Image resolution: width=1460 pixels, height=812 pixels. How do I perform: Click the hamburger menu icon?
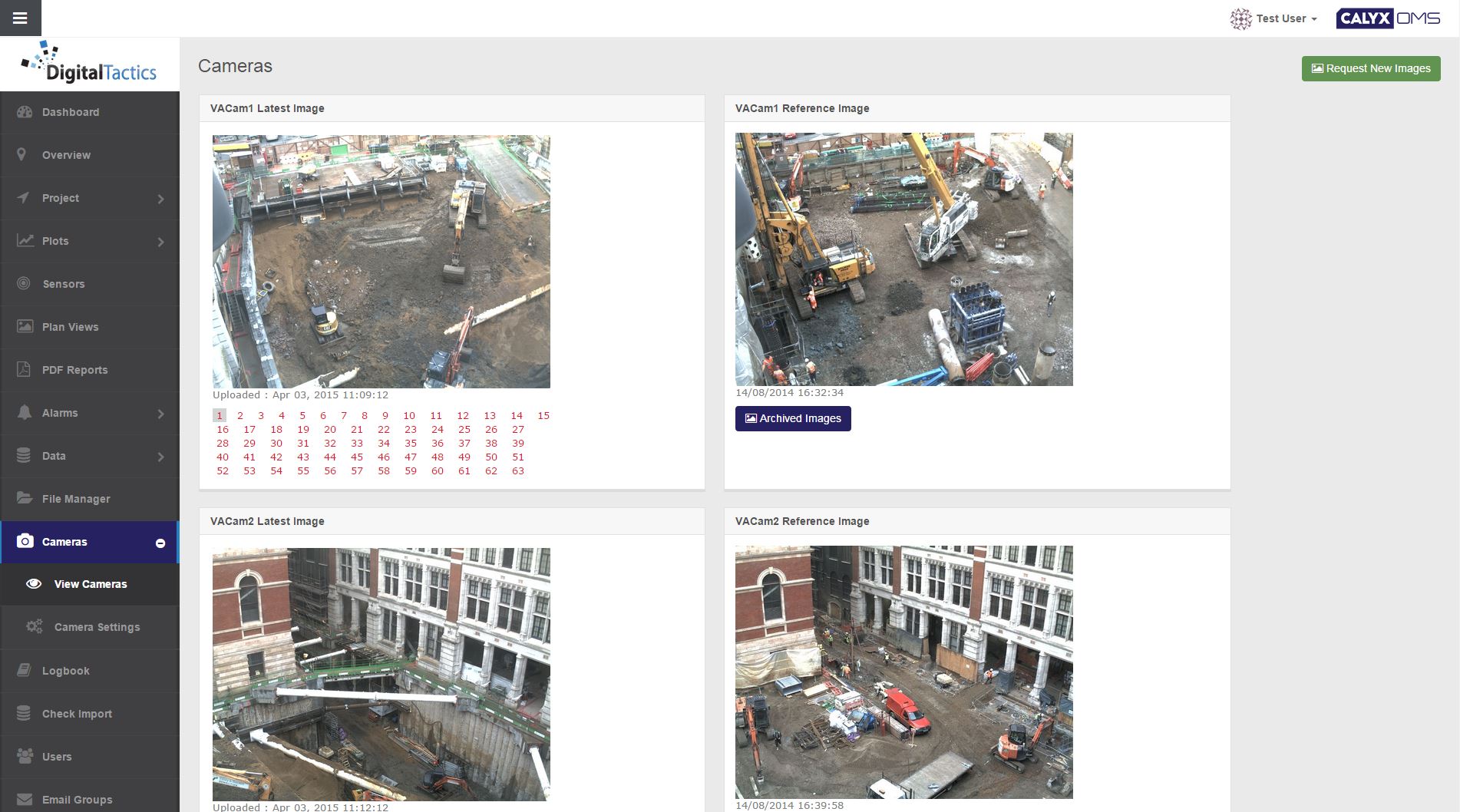pos(20,18)
